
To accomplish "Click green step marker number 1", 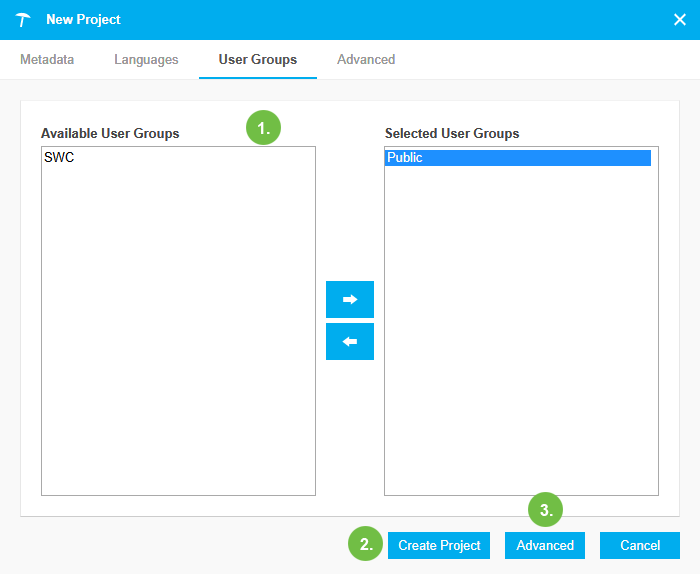I will (x=263, y=129).
